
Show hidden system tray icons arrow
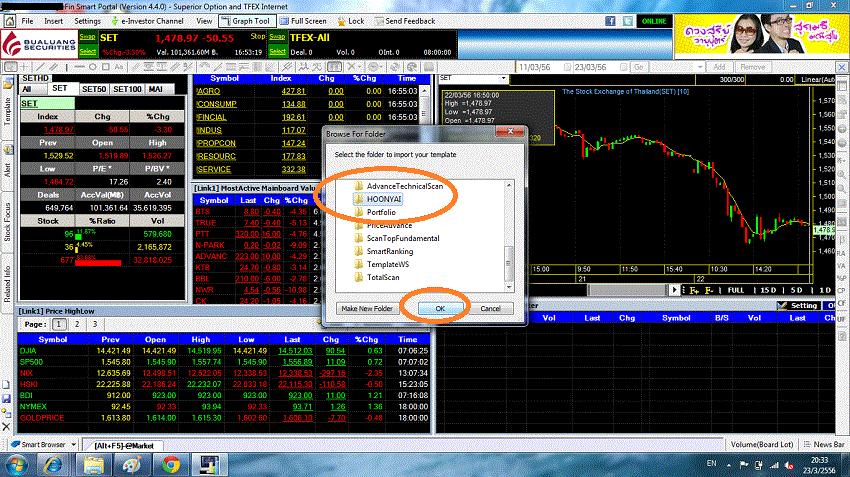pos(729,465)
